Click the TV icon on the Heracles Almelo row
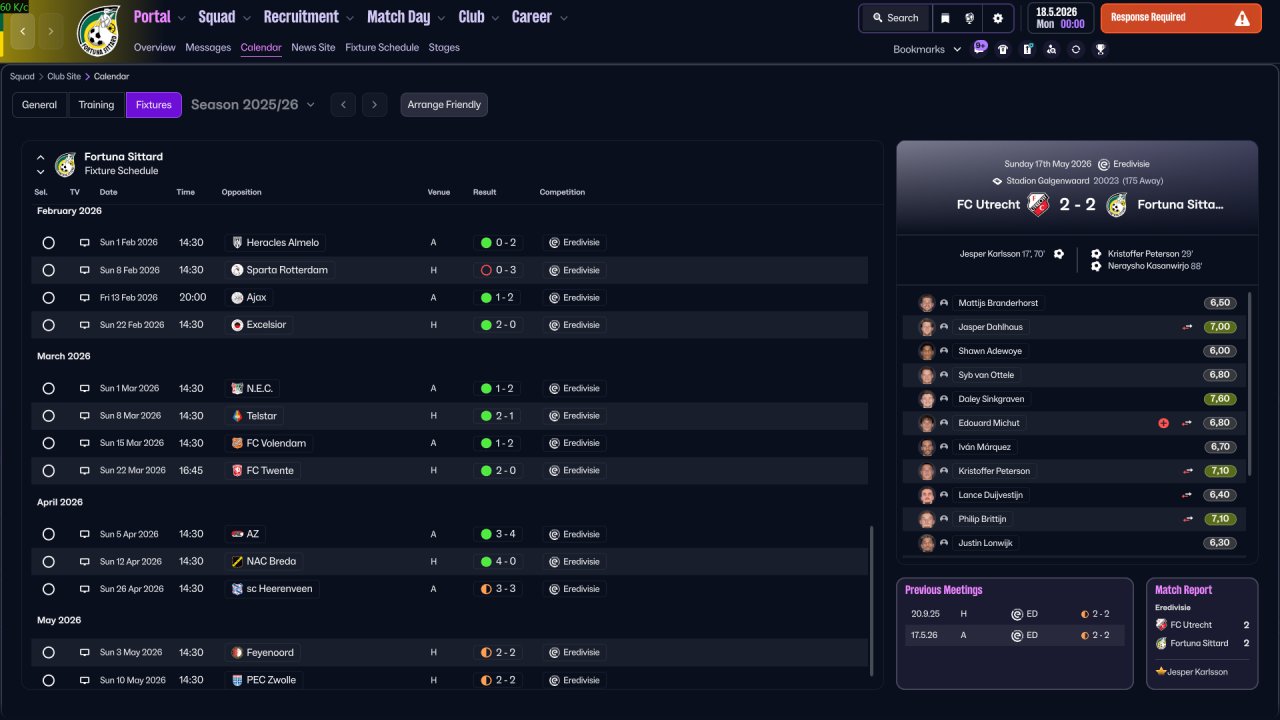The width and height of the screenshot is (1280, 720). pyautogui.click(x=85, y=243)
